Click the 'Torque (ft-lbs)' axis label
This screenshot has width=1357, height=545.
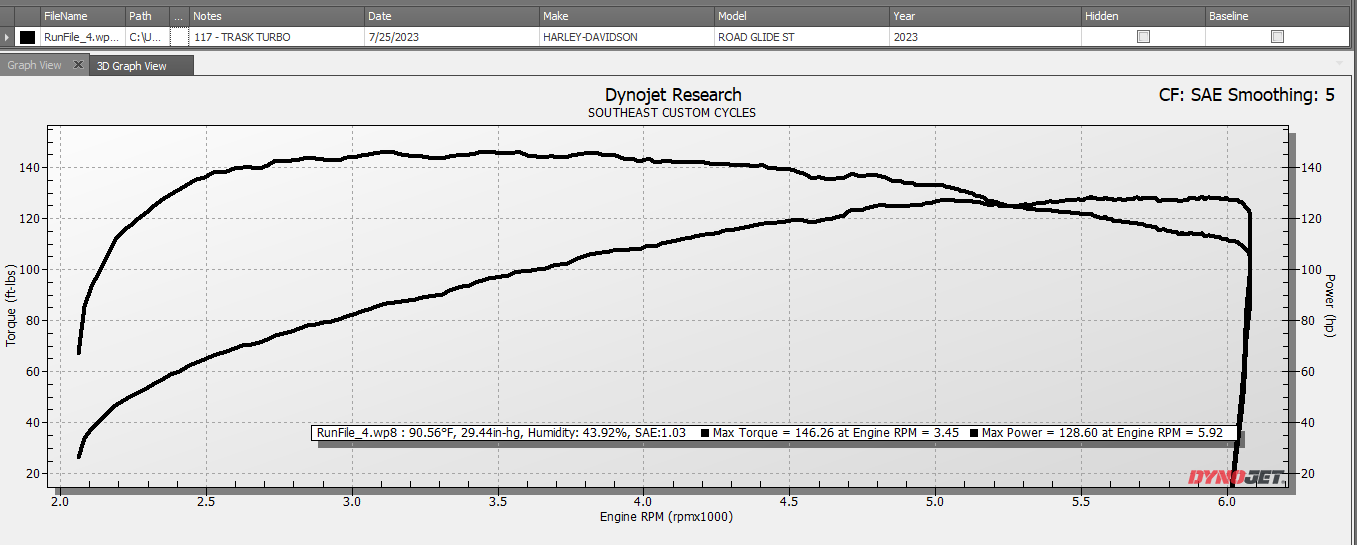pyautogui.click(x=12, y=304)
